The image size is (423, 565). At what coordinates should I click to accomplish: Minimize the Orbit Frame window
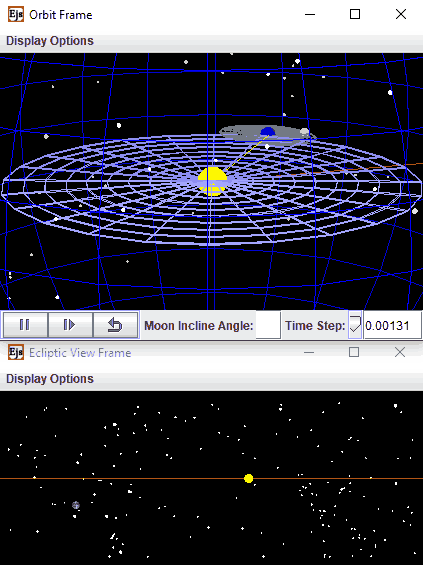(310, 14)
